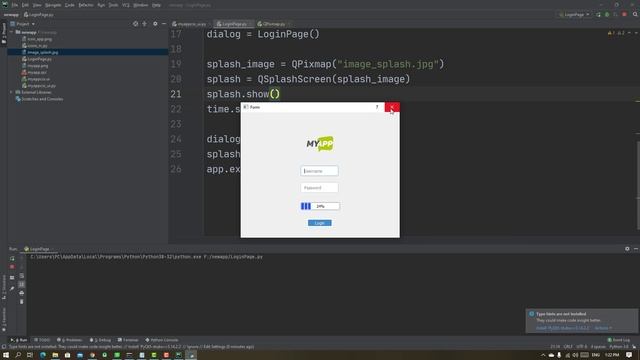
Task: Click the Install PyQt5-stubs link in notification
Action: 562,328
